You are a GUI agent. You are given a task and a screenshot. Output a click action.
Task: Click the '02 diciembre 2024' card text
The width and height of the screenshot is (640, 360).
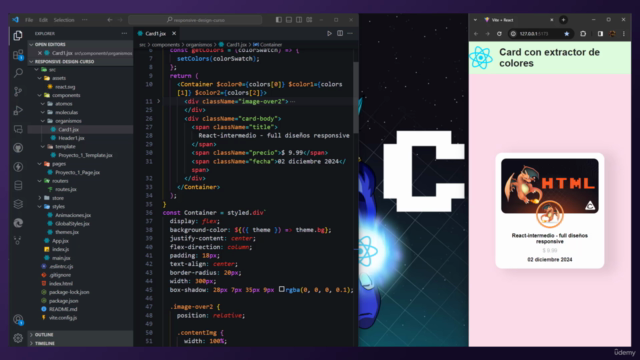point(550,260)
